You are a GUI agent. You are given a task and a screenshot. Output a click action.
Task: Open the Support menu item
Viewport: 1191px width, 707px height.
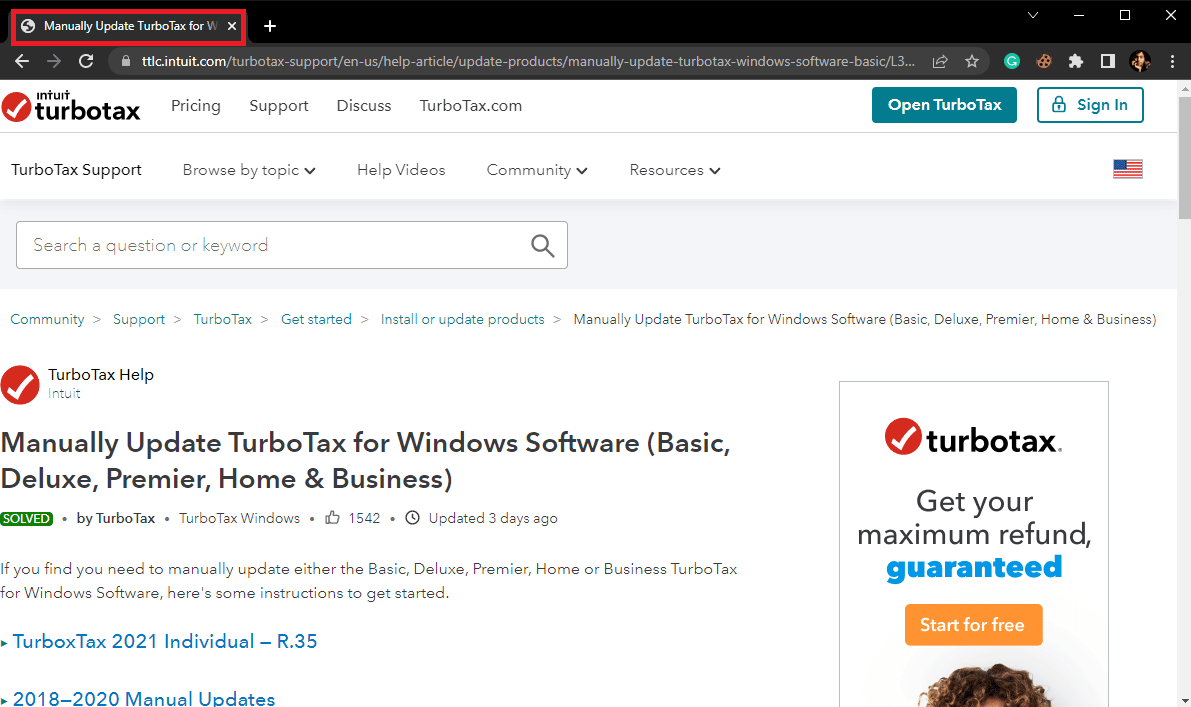[279, 106]
